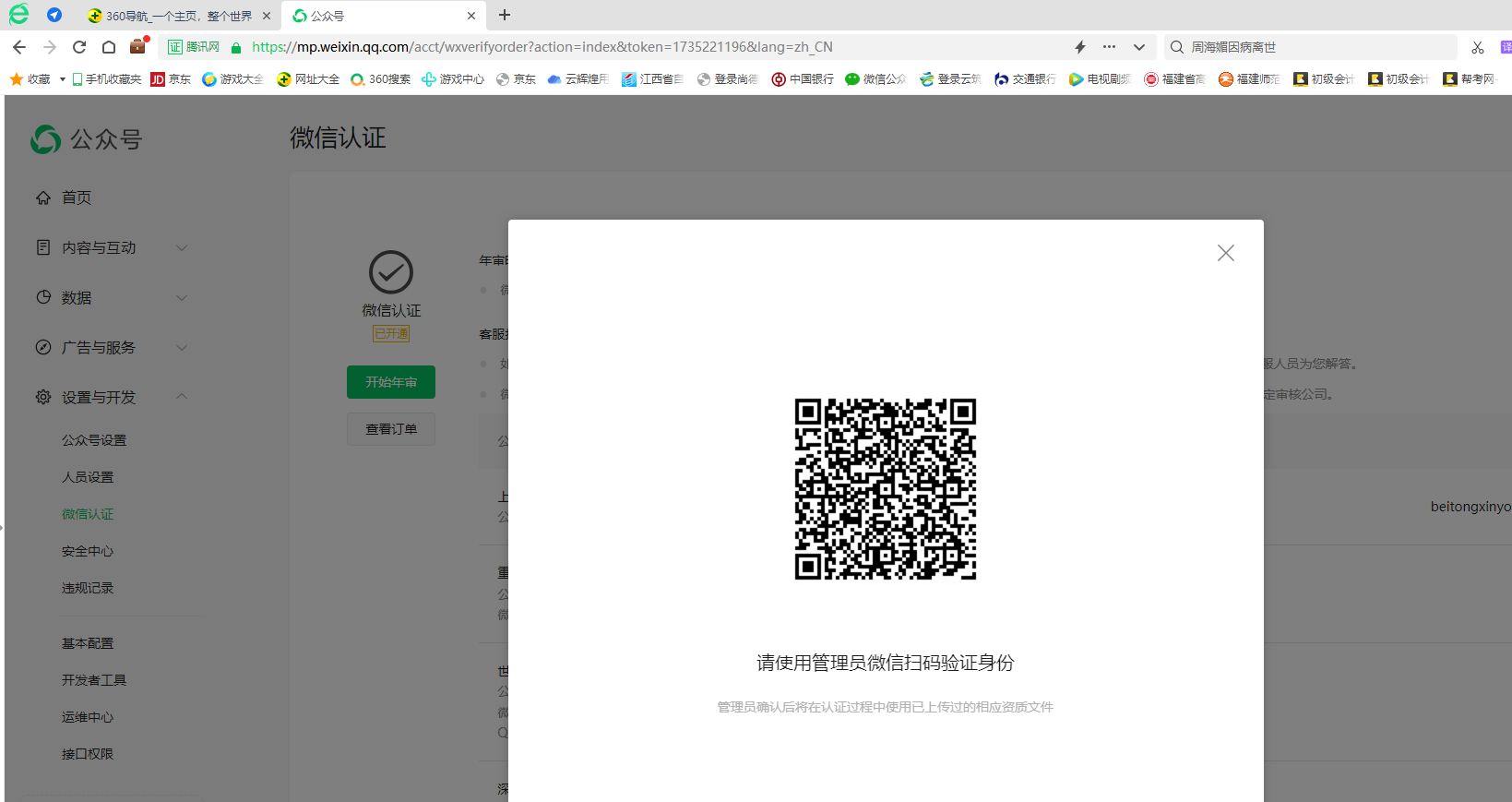Click the 内容与互动 document icon
Screen dimensions: 1512x802
43,247
